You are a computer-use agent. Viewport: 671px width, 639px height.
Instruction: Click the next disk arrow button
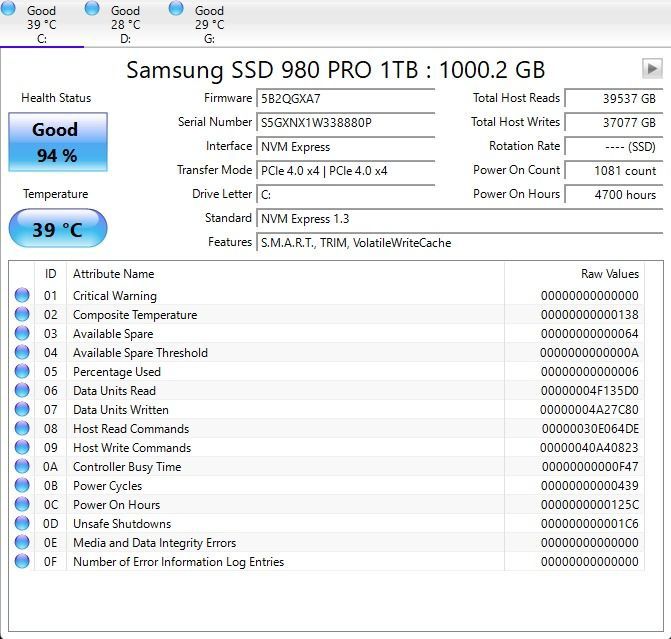pos(652,68)
